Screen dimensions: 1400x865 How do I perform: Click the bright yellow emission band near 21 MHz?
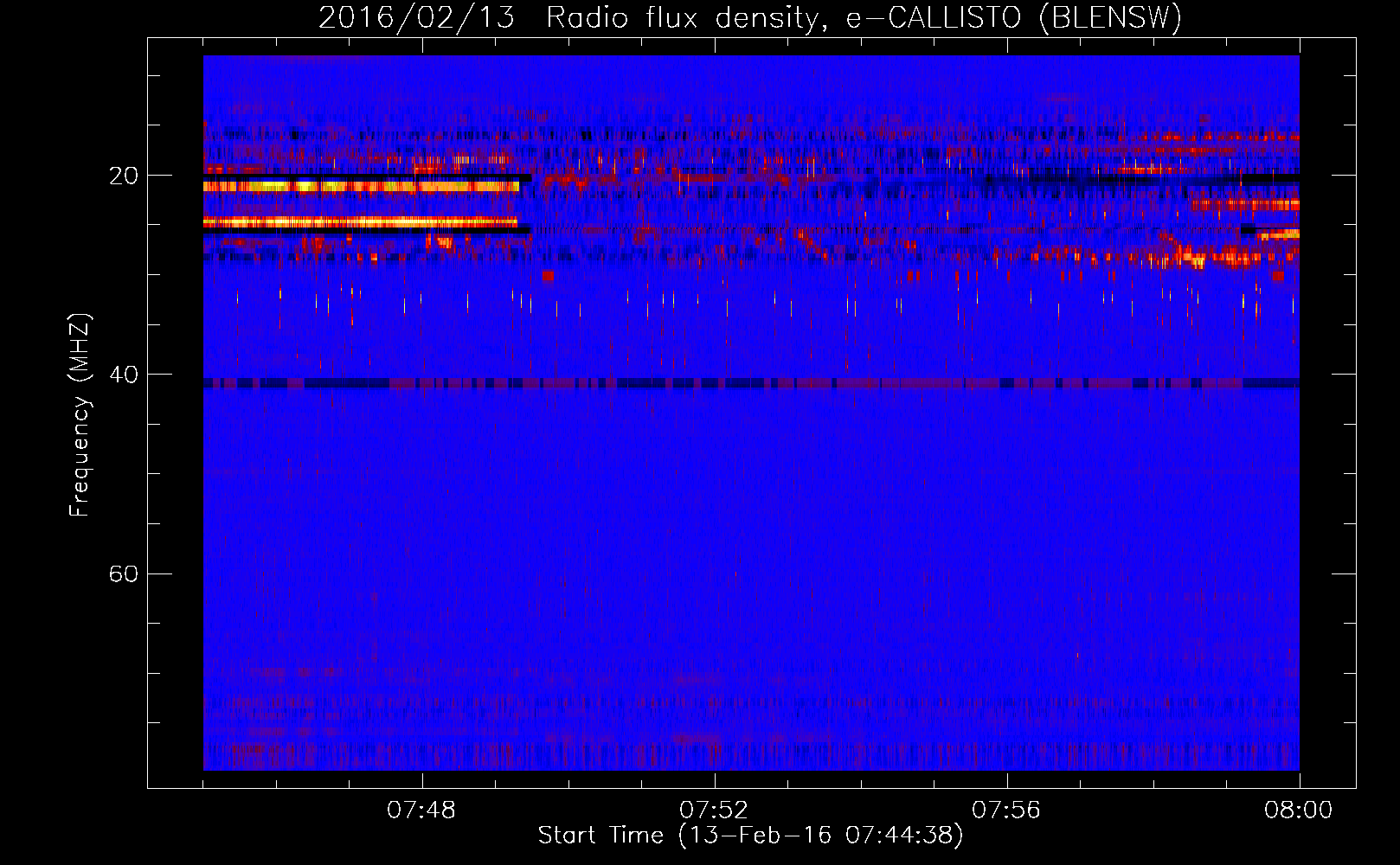(361, 186)
